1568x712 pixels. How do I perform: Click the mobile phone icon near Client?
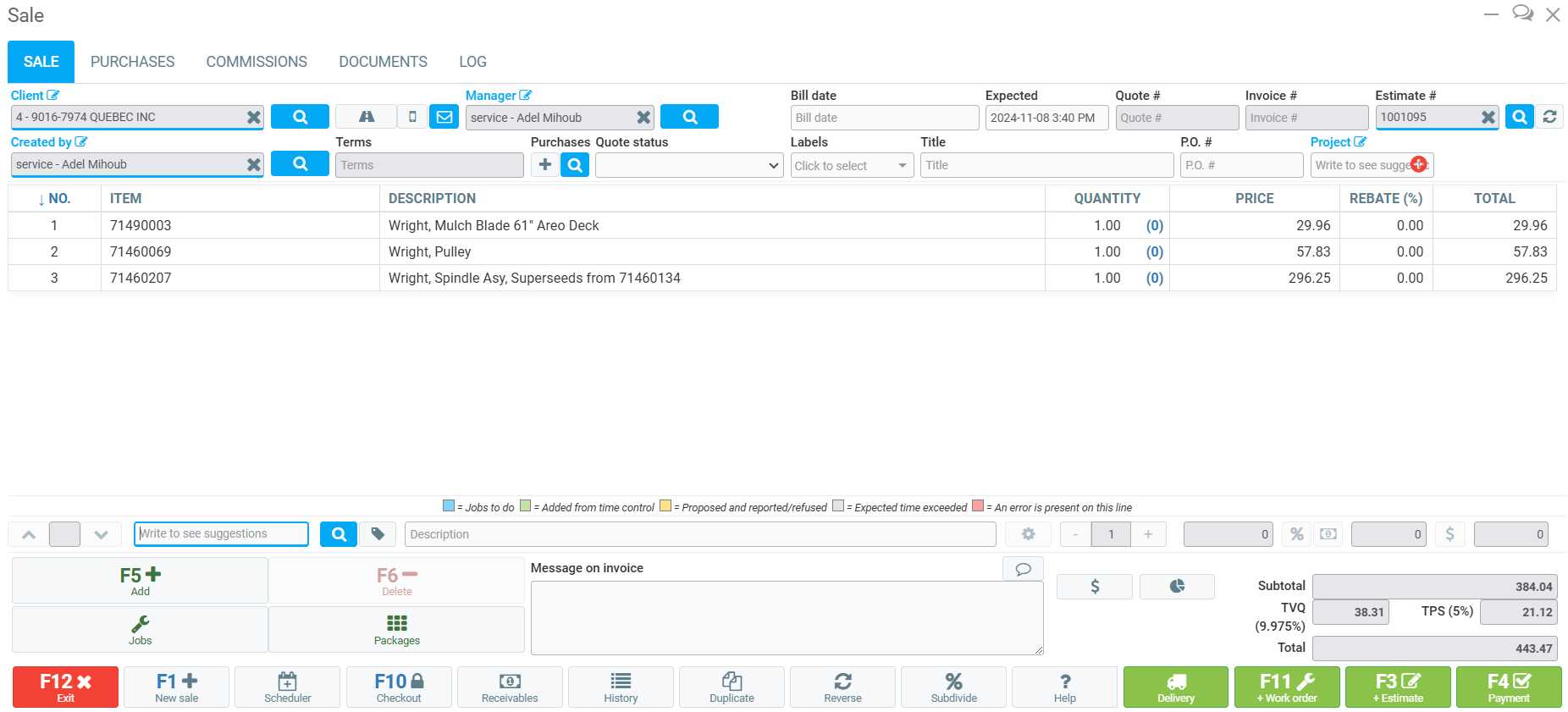[x=412, y=117]
